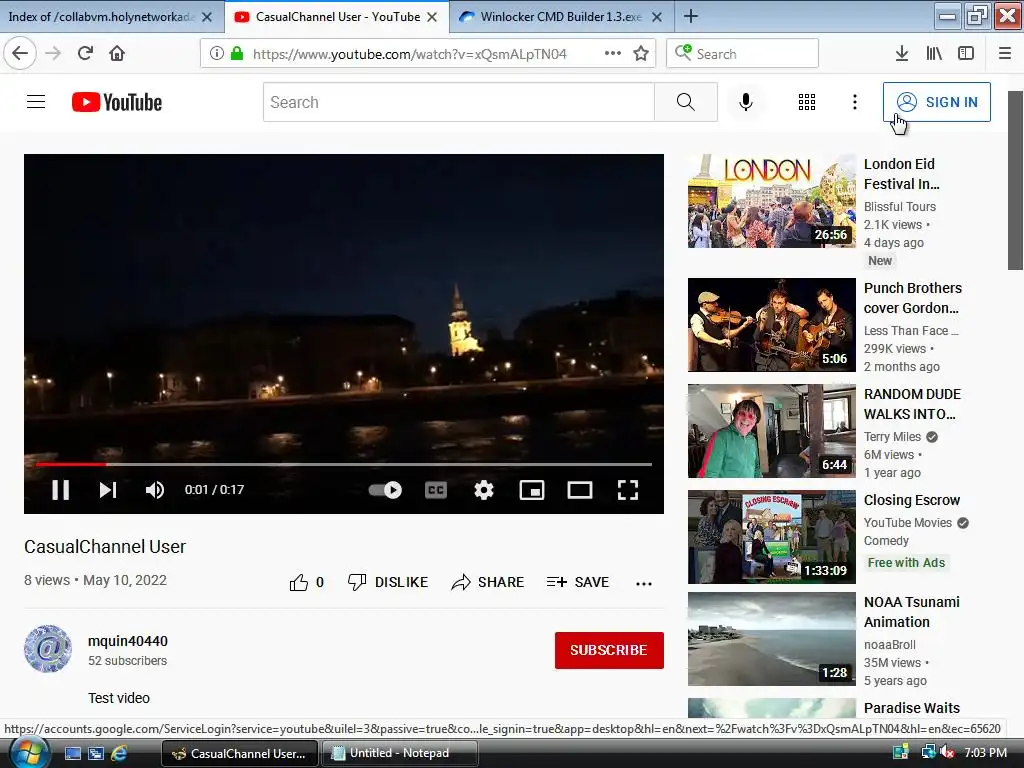
Task: Switch to Winlocker CMD Builder tab
Action: pyautogui.click(x=562, y=17)
